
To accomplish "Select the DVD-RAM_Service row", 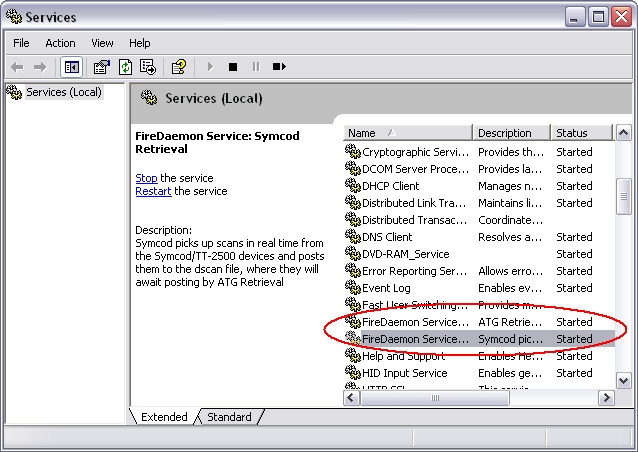I will pos(479,254).
